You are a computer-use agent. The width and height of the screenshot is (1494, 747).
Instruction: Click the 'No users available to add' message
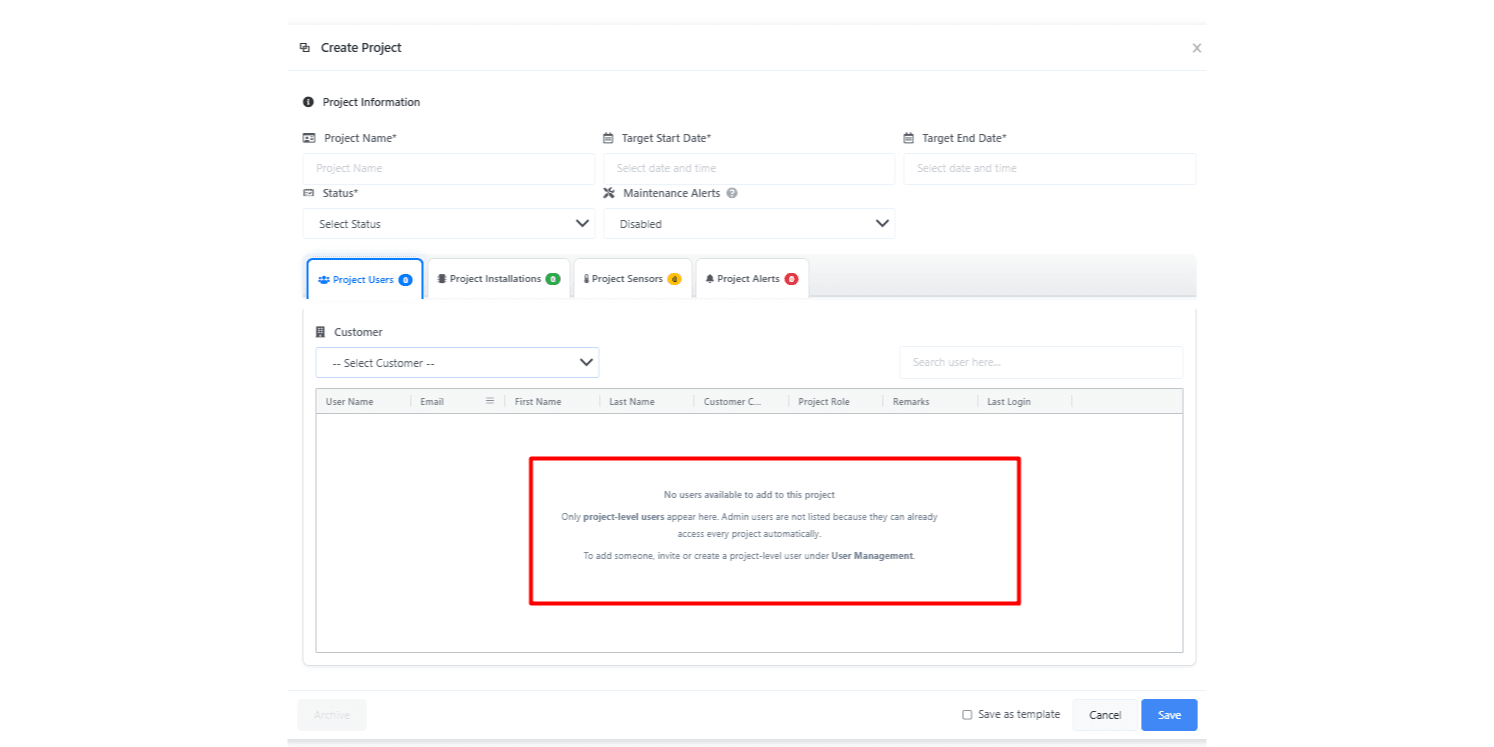coord(749,495)
